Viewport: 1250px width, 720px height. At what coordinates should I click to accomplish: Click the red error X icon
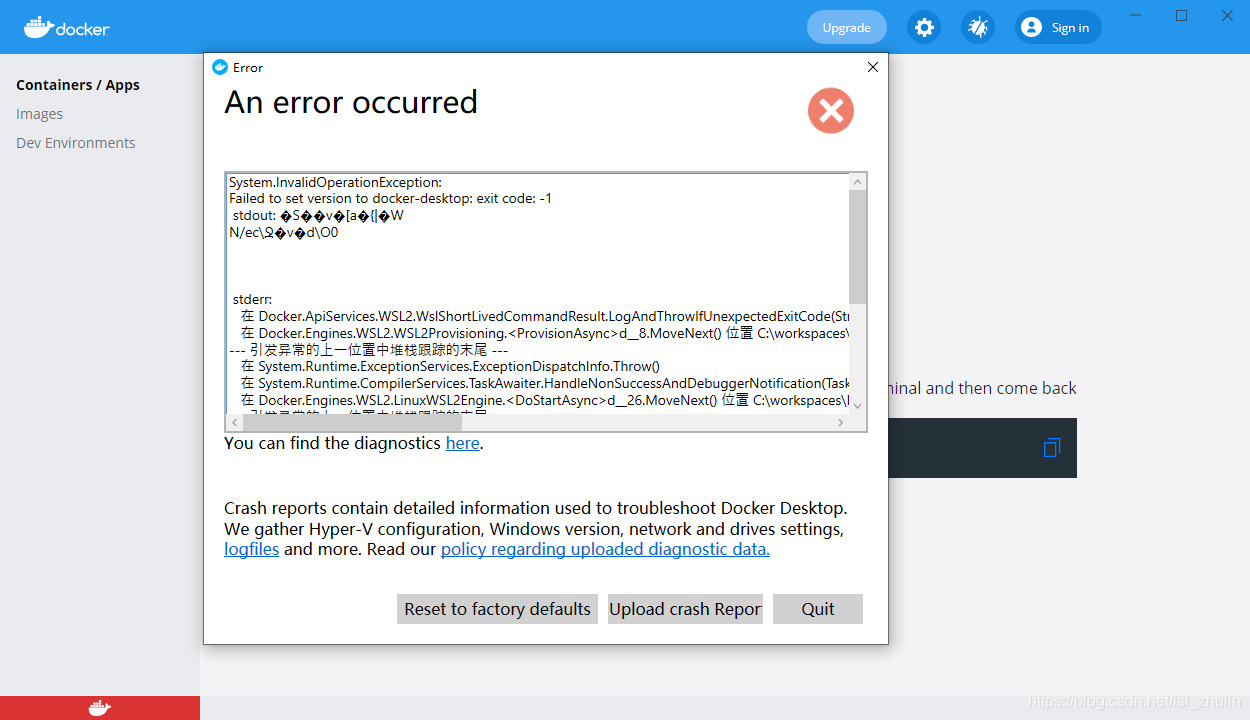pos(831,111)
